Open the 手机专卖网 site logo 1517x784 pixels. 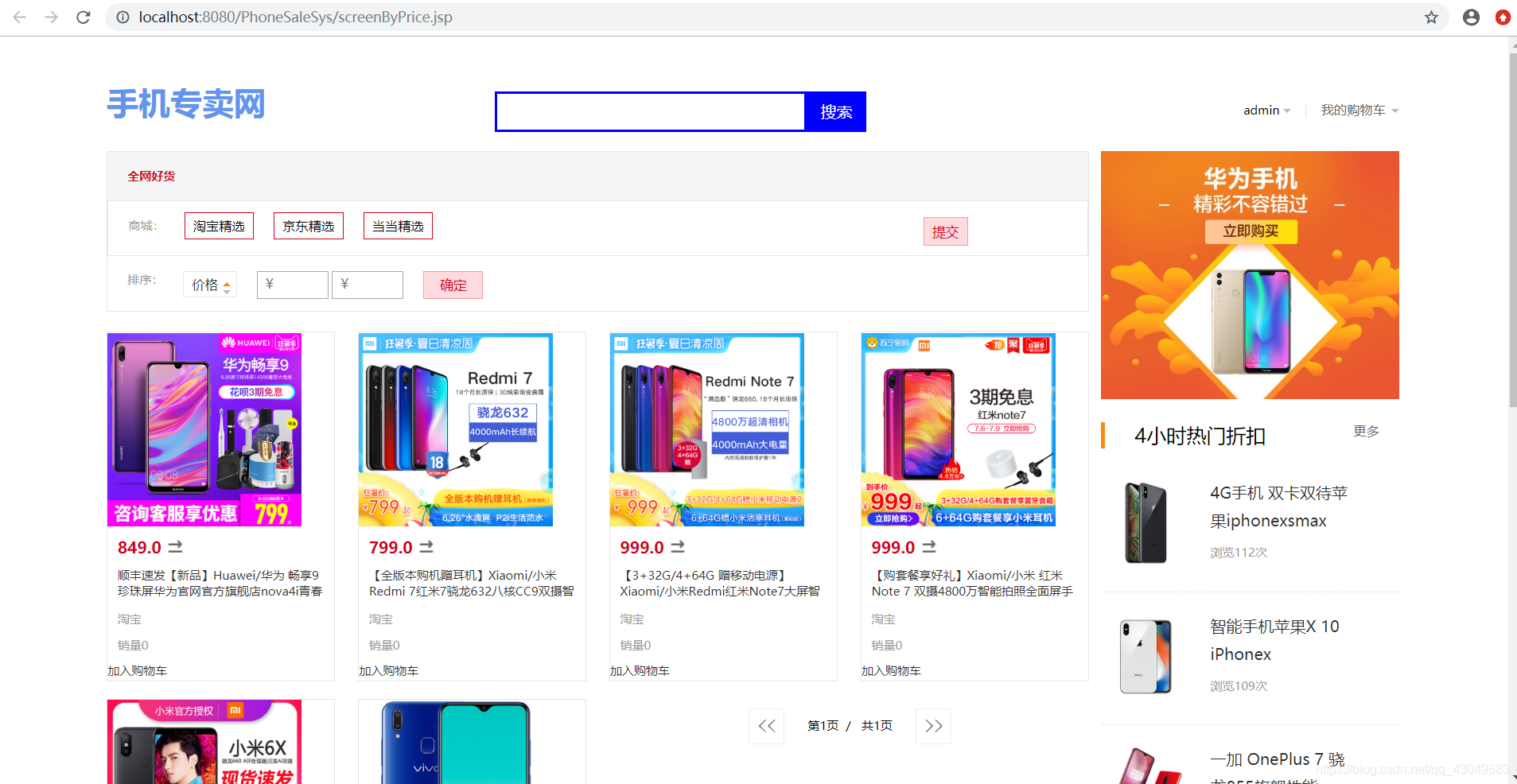(x=186, y=104)
